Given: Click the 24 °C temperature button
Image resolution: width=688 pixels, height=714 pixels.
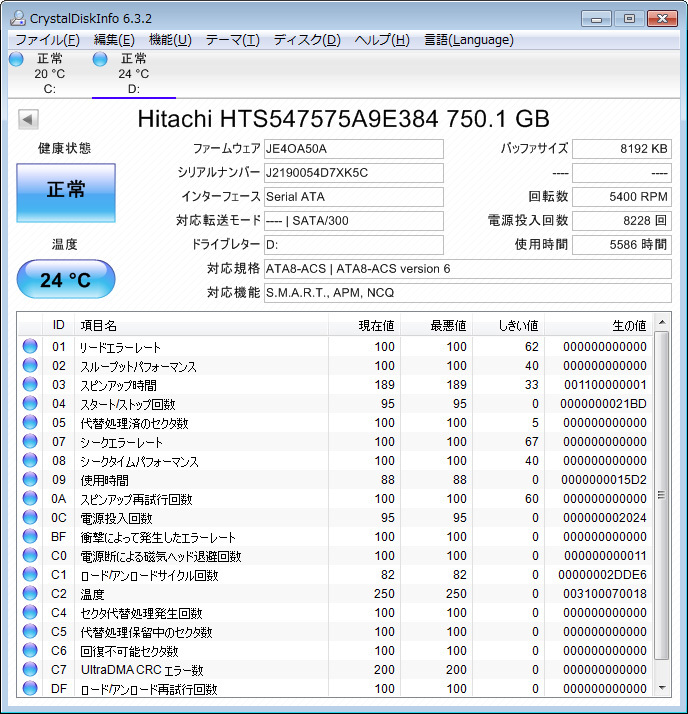Looking at the screenshot, I should [66, 280].
